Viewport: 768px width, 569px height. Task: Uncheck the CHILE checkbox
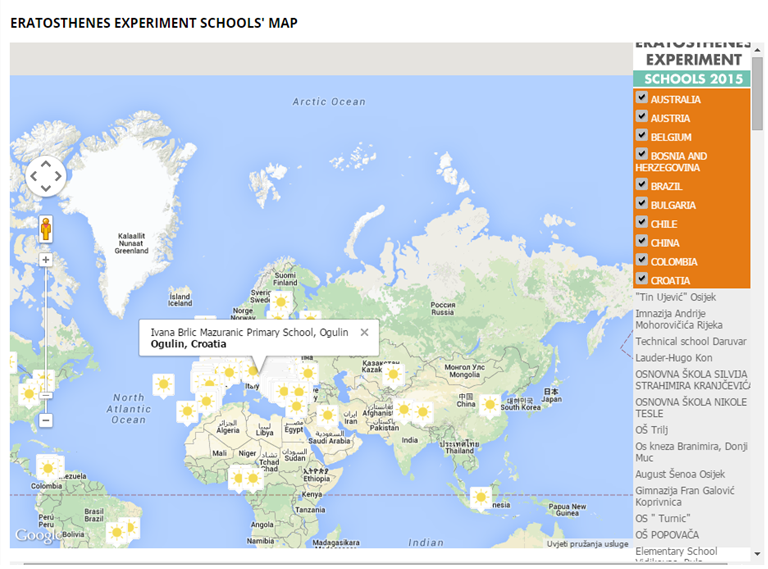click(x=642, y=222)
